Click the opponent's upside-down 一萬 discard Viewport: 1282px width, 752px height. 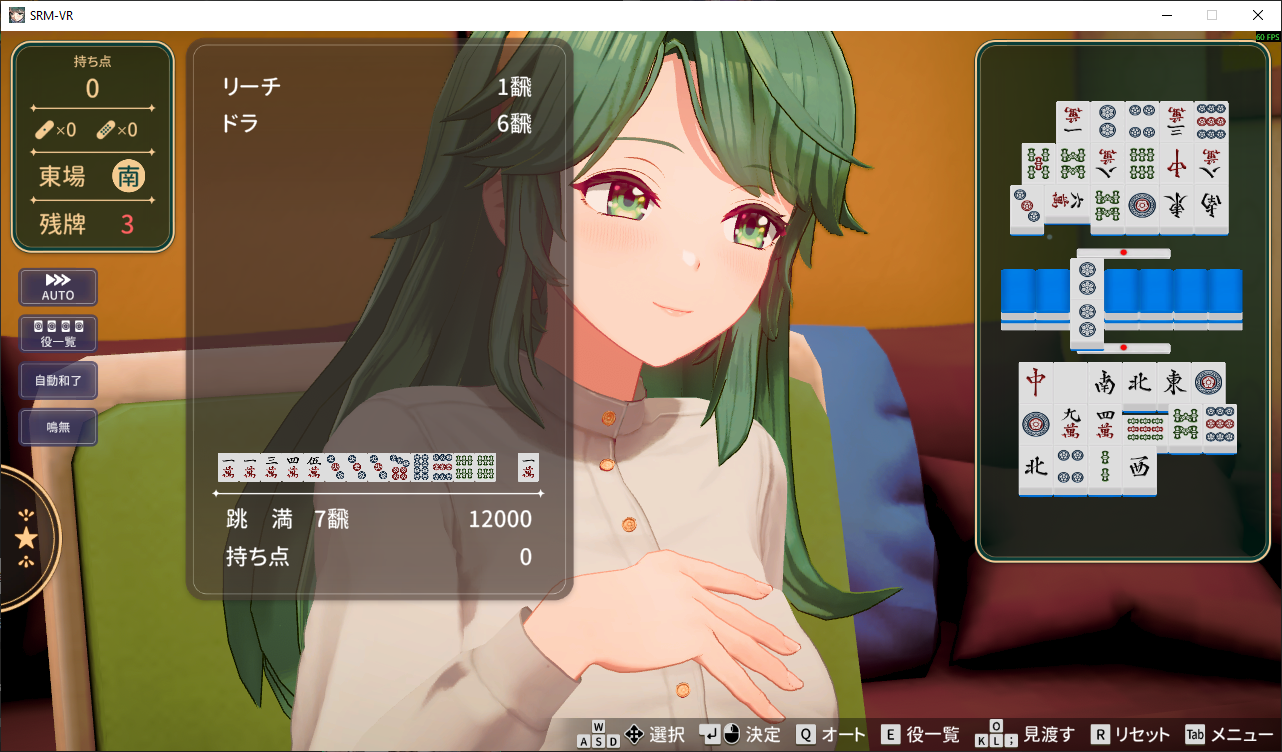(1073, 120)
